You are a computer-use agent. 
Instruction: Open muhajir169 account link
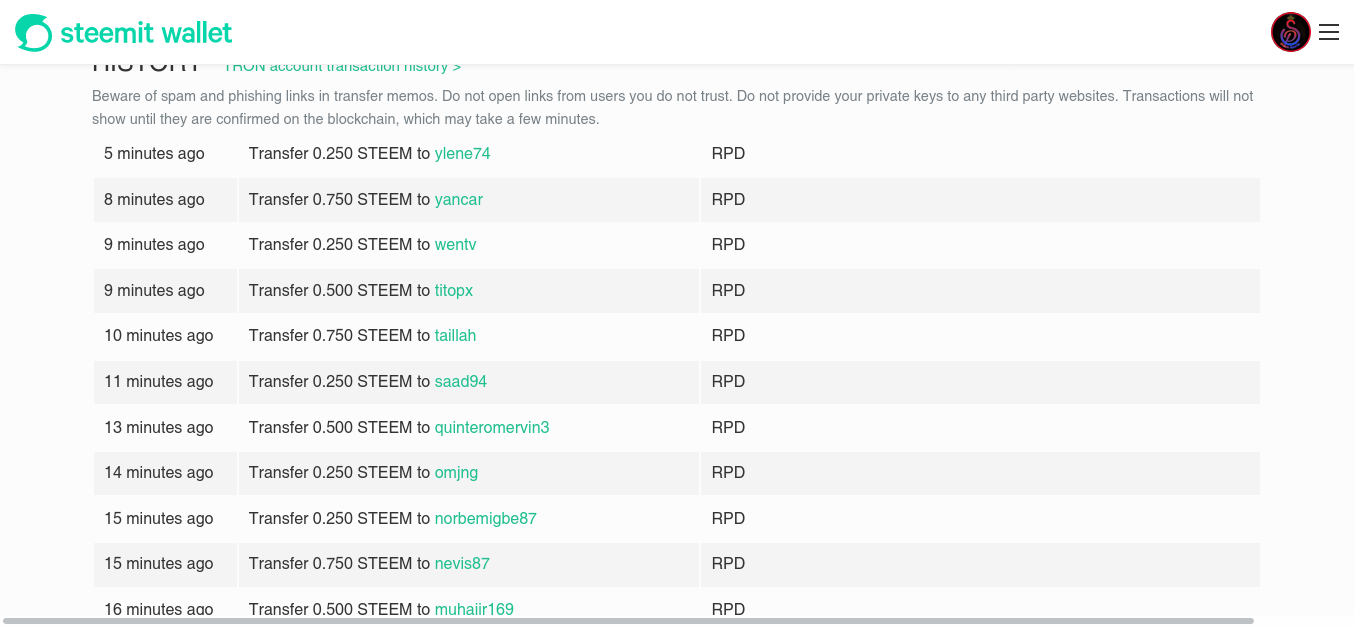(x=474, y=609)
